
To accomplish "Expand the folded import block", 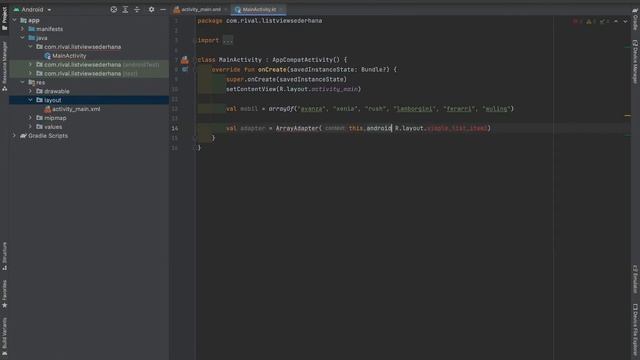I will [228, 40].
